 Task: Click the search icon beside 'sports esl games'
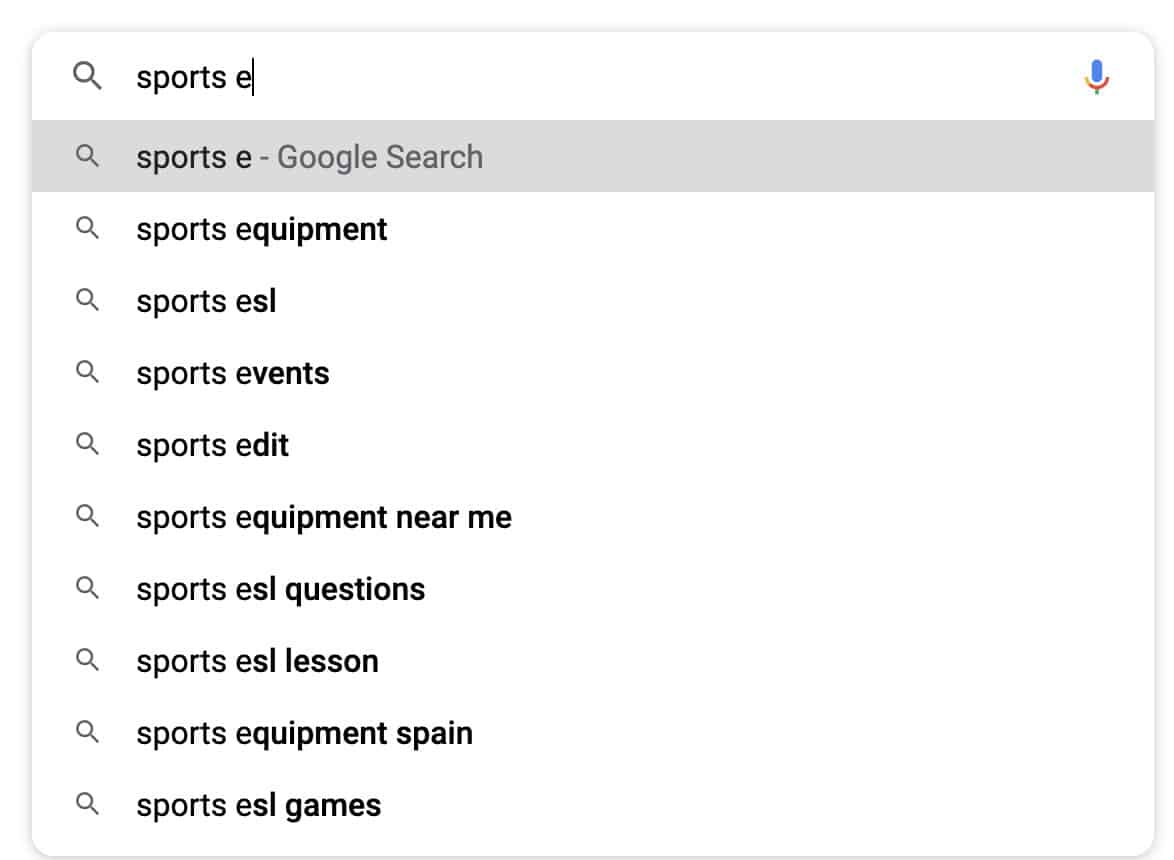88,804
